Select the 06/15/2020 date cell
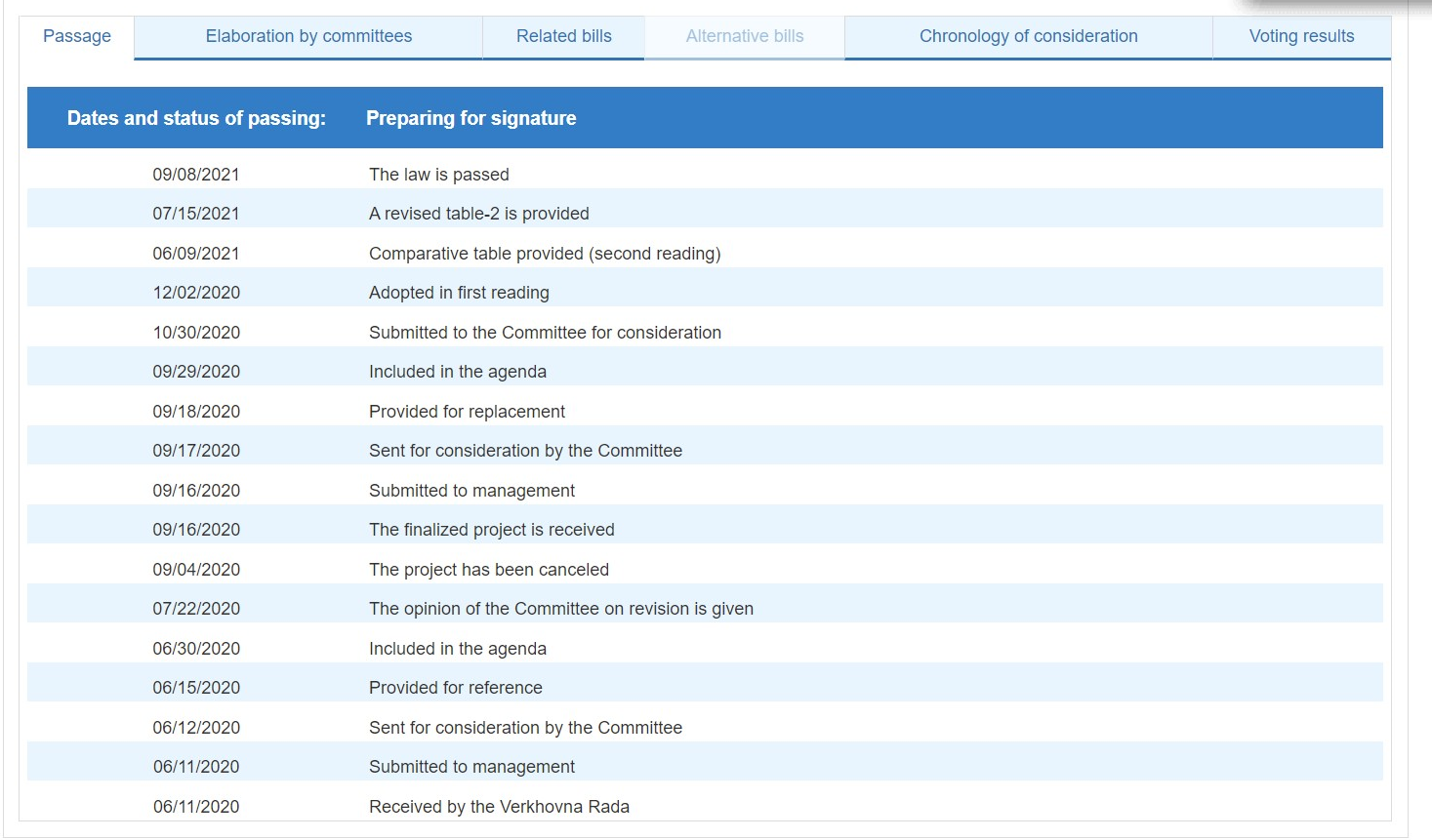 click(x=196, y=688)
